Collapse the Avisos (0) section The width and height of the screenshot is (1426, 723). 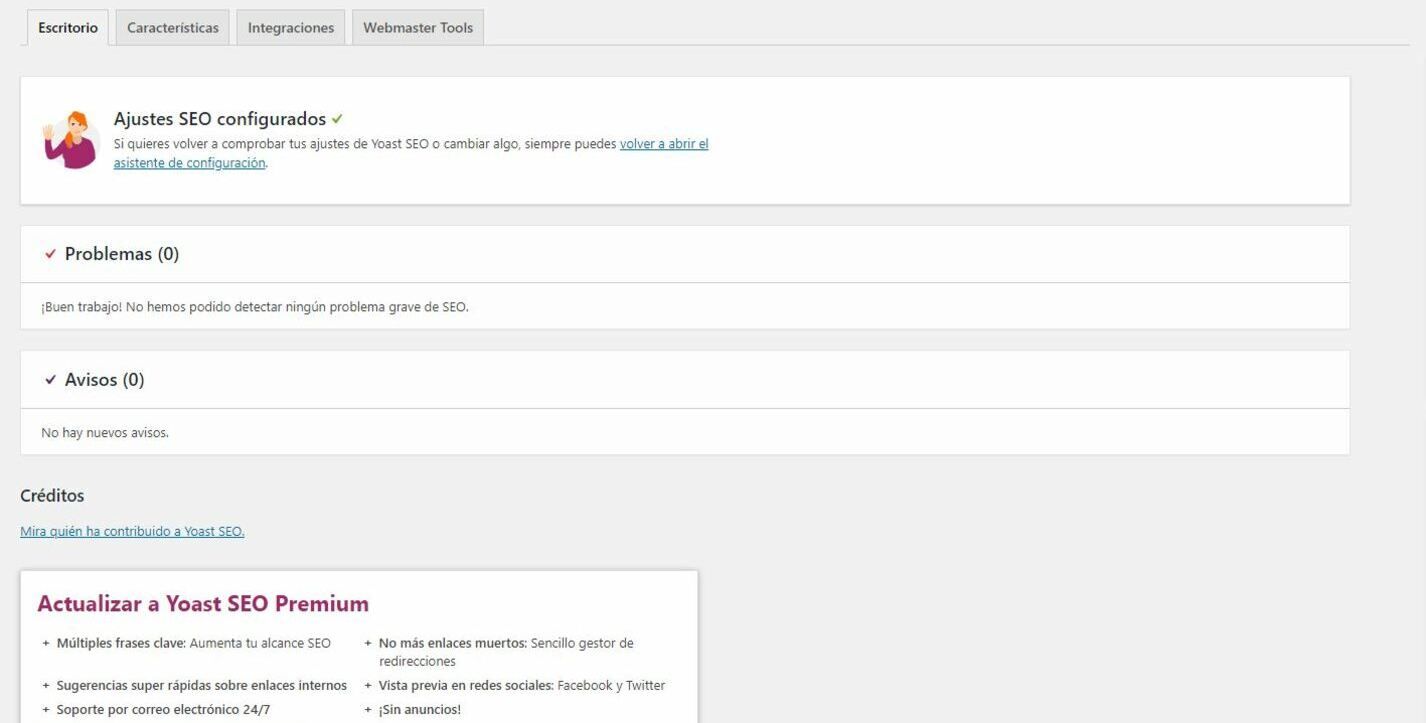coord(685,380)
